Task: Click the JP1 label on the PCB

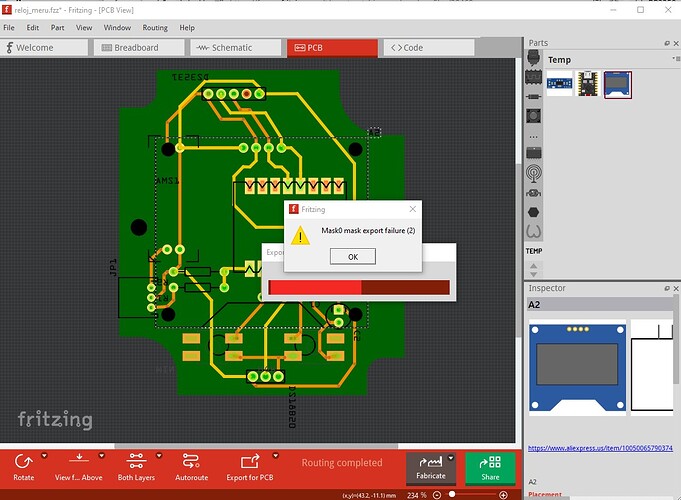Action: click(113, 267)
